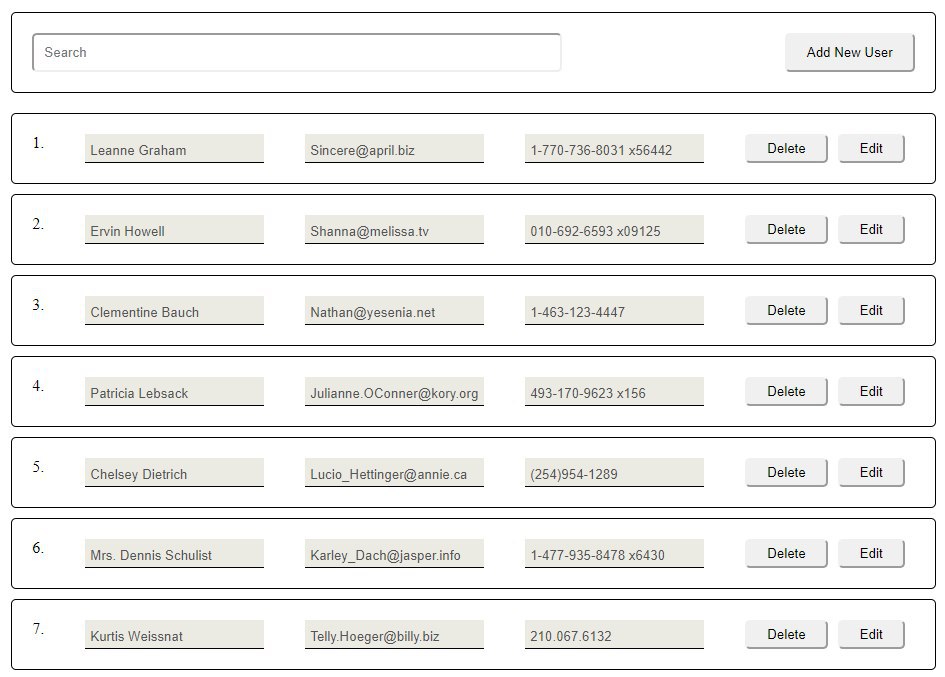Select the Lucio_Hettinger@annie.ca email field

[x=394, y=473]
